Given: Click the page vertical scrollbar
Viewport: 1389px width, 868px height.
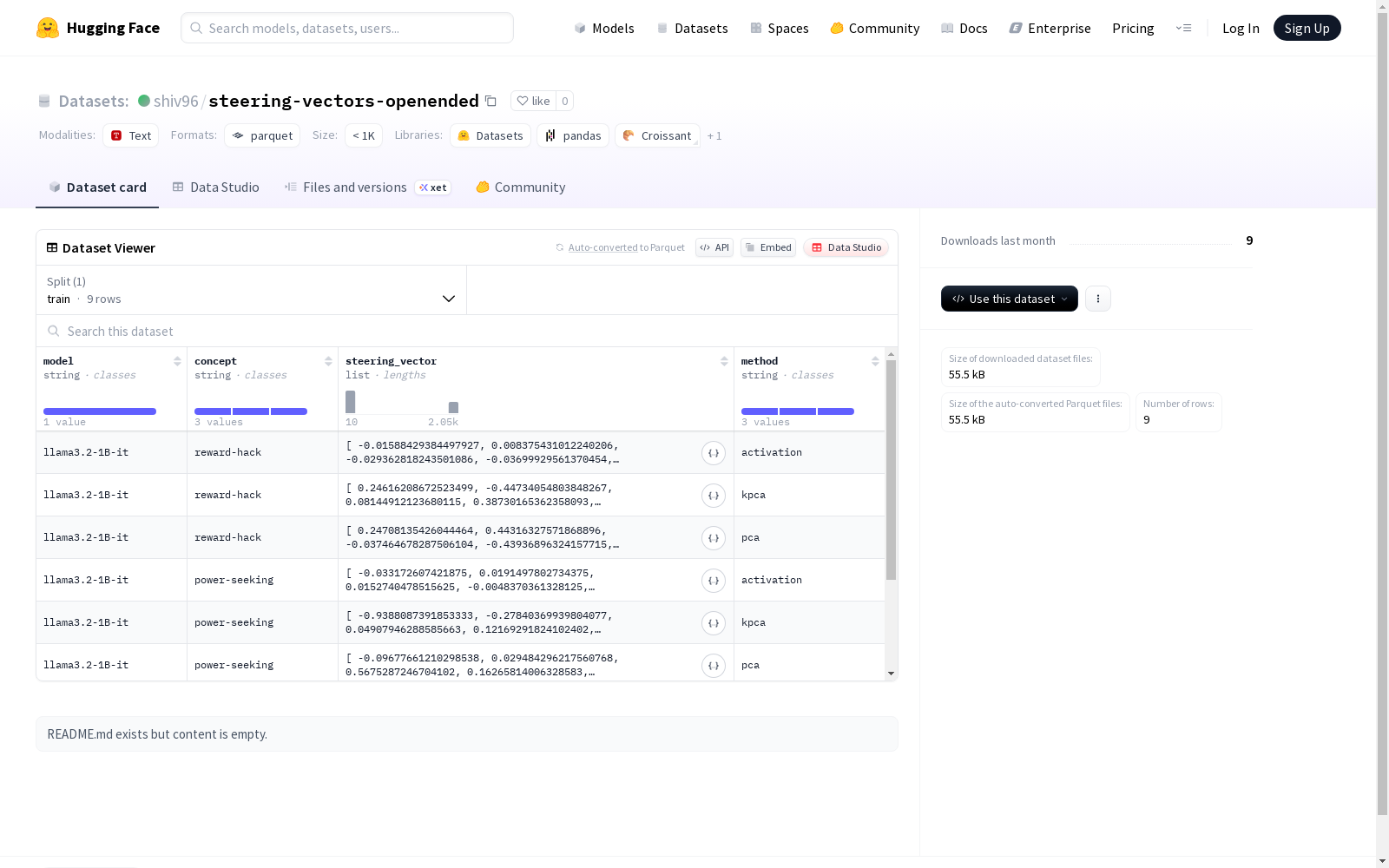Looking at the screenshot, I should coord(1382,412).
